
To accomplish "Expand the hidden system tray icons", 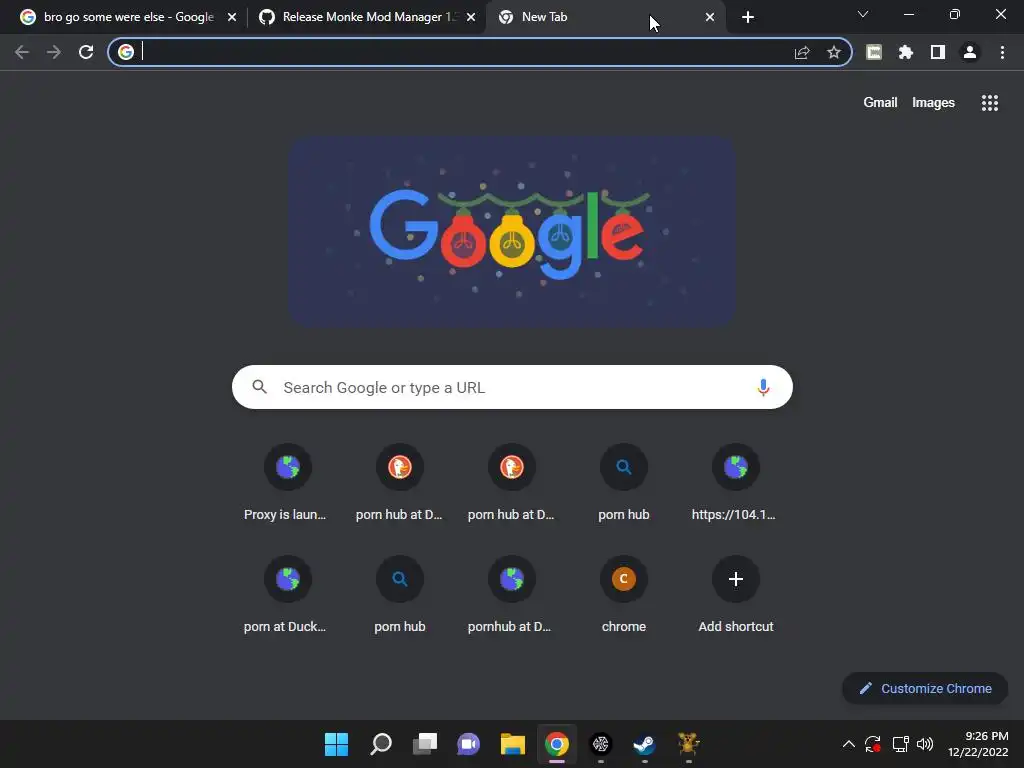I will point(848,744).
